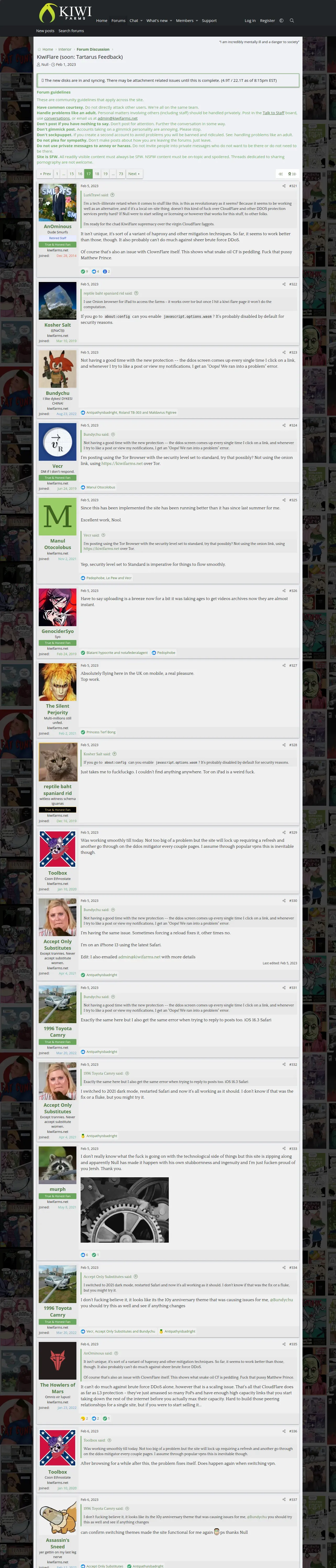Click the arrow beside 'Accept Only Substitutes said'
Image resolution: width=336 pixels, height=1568 pixels.
[x=135, y=1276]
